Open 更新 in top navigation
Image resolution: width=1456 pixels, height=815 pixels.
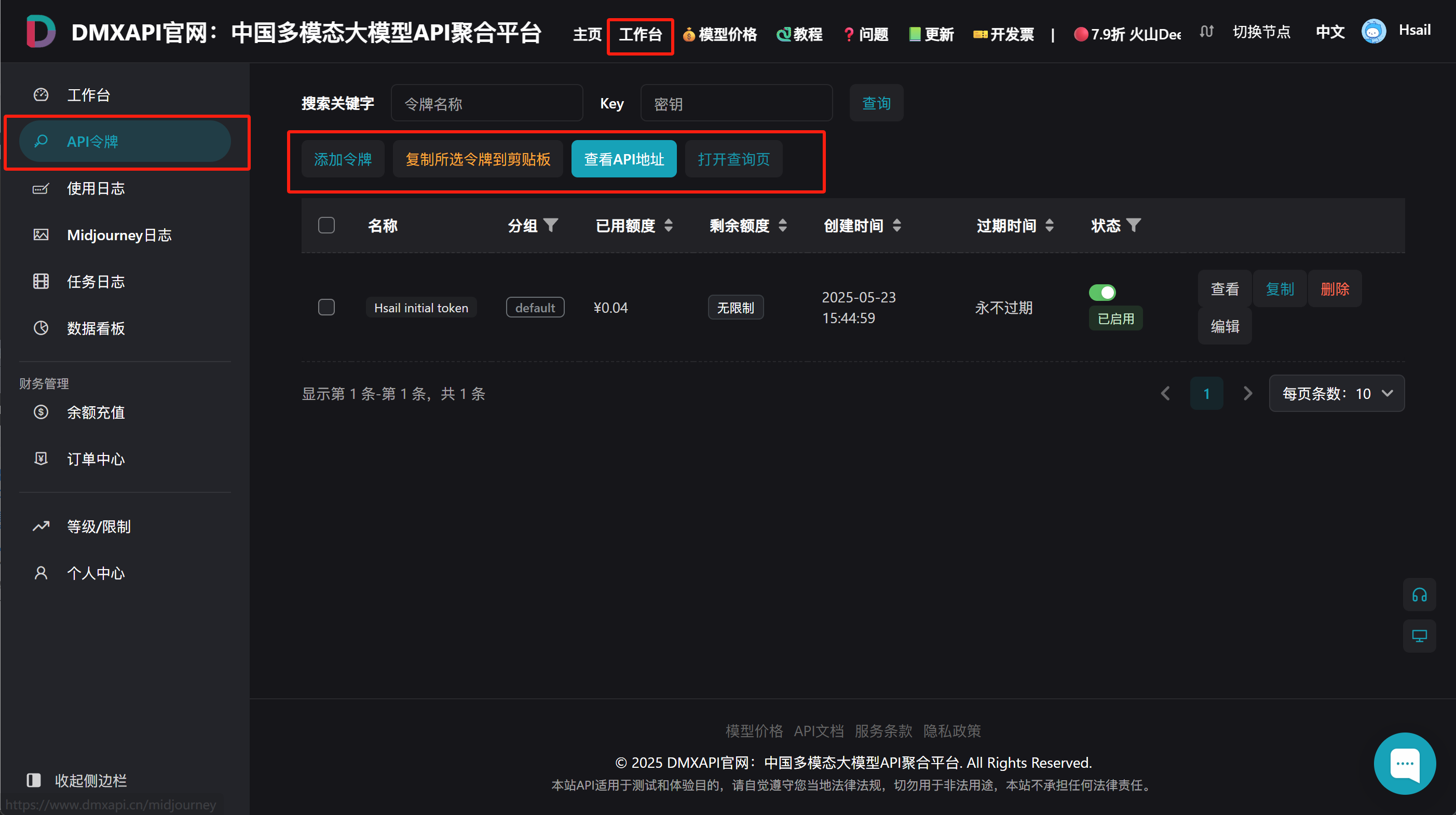[931, 34]
